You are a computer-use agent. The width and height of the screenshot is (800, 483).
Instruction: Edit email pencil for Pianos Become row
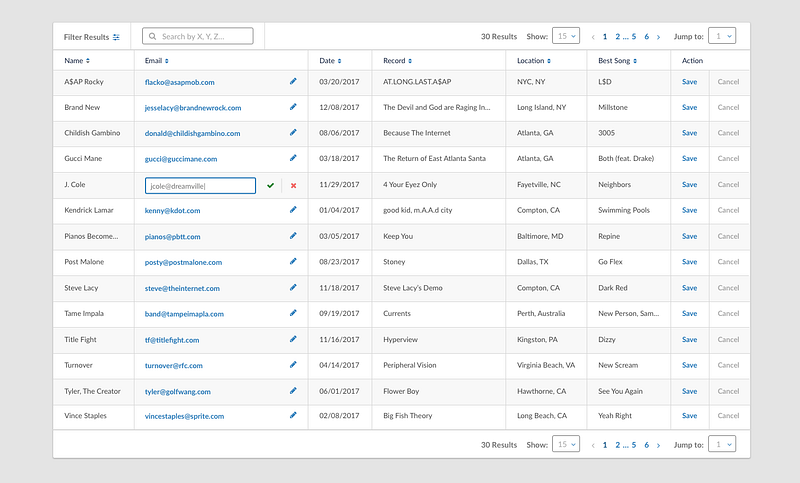293,236
